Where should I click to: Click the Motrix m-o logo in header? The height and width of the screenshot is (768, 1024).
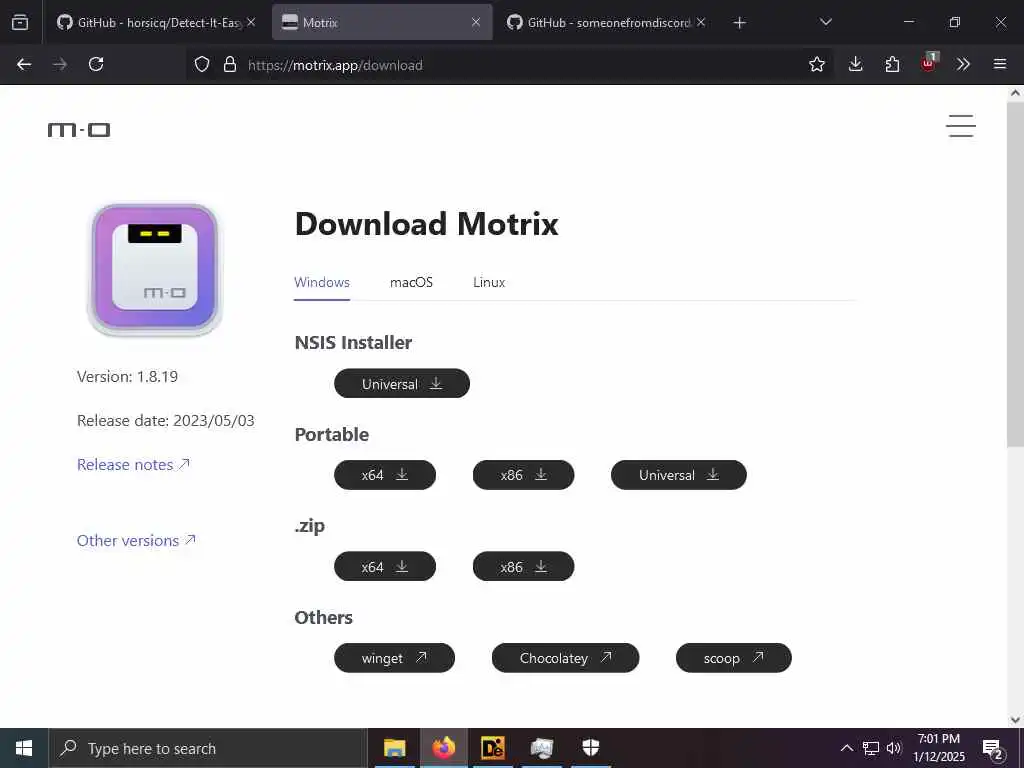point(79,130)
